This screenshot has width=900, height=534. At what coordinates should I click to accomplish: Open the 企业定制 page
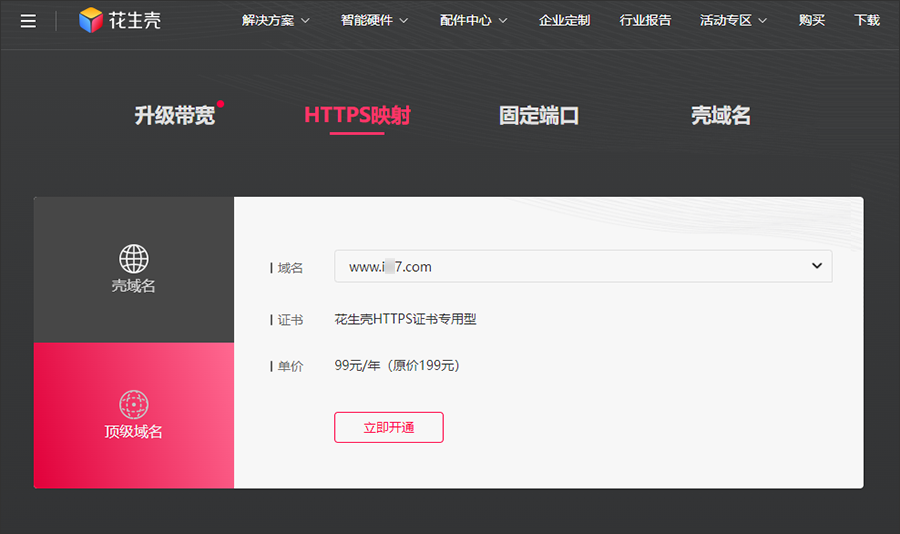(x=564, y=21)
